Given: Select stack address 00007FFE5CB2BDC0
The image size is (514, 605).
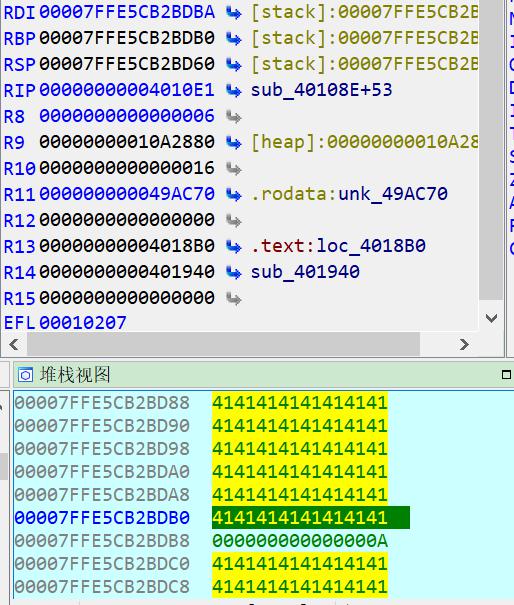Looking at the screenshot, I should pos(102,564).
